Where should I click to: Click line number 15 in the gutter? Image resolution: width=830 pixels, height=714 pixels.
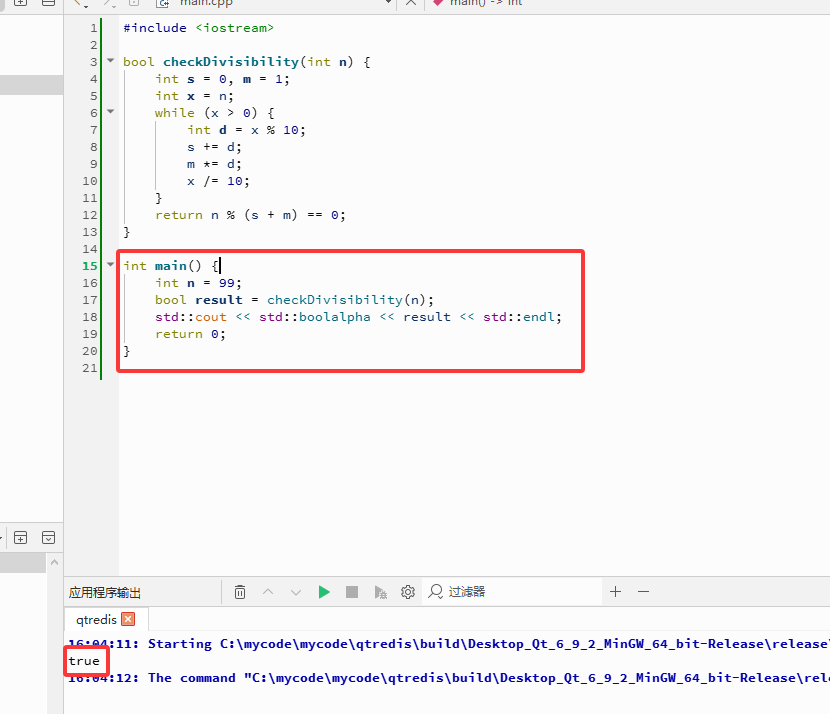[89, 266]
